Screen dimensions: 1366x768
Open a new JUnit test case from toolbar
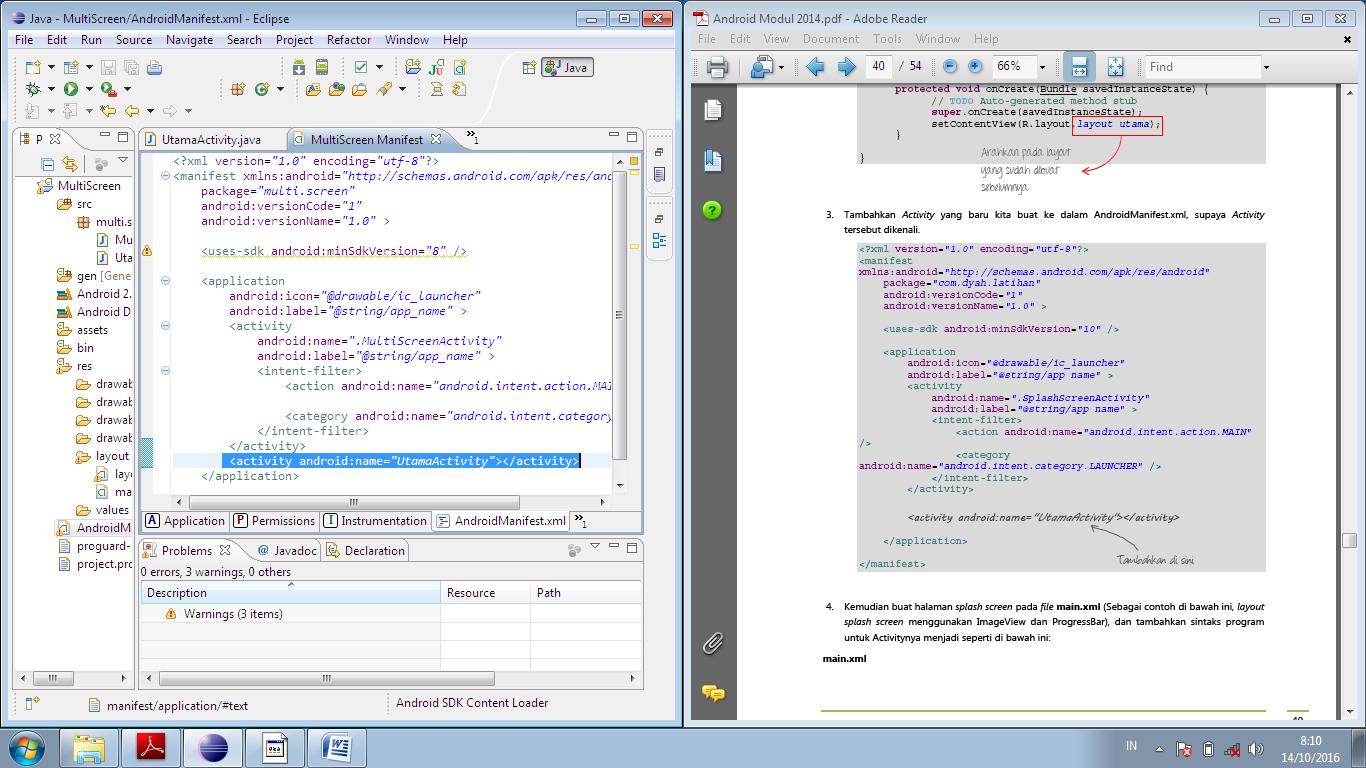click(437, 66)
